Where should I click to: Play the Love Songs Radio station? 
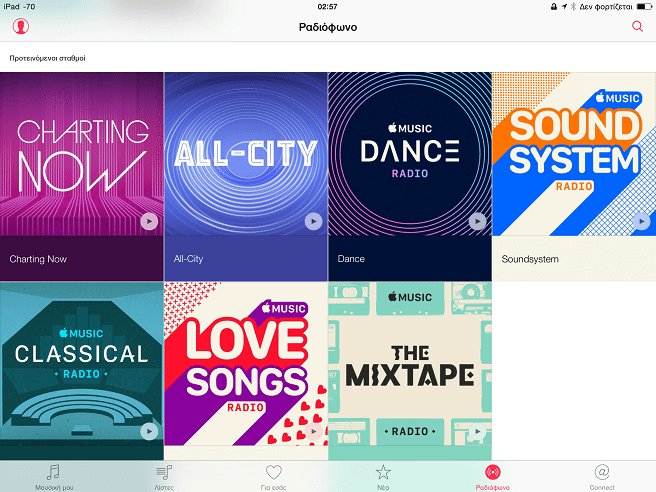coord(313,431)
